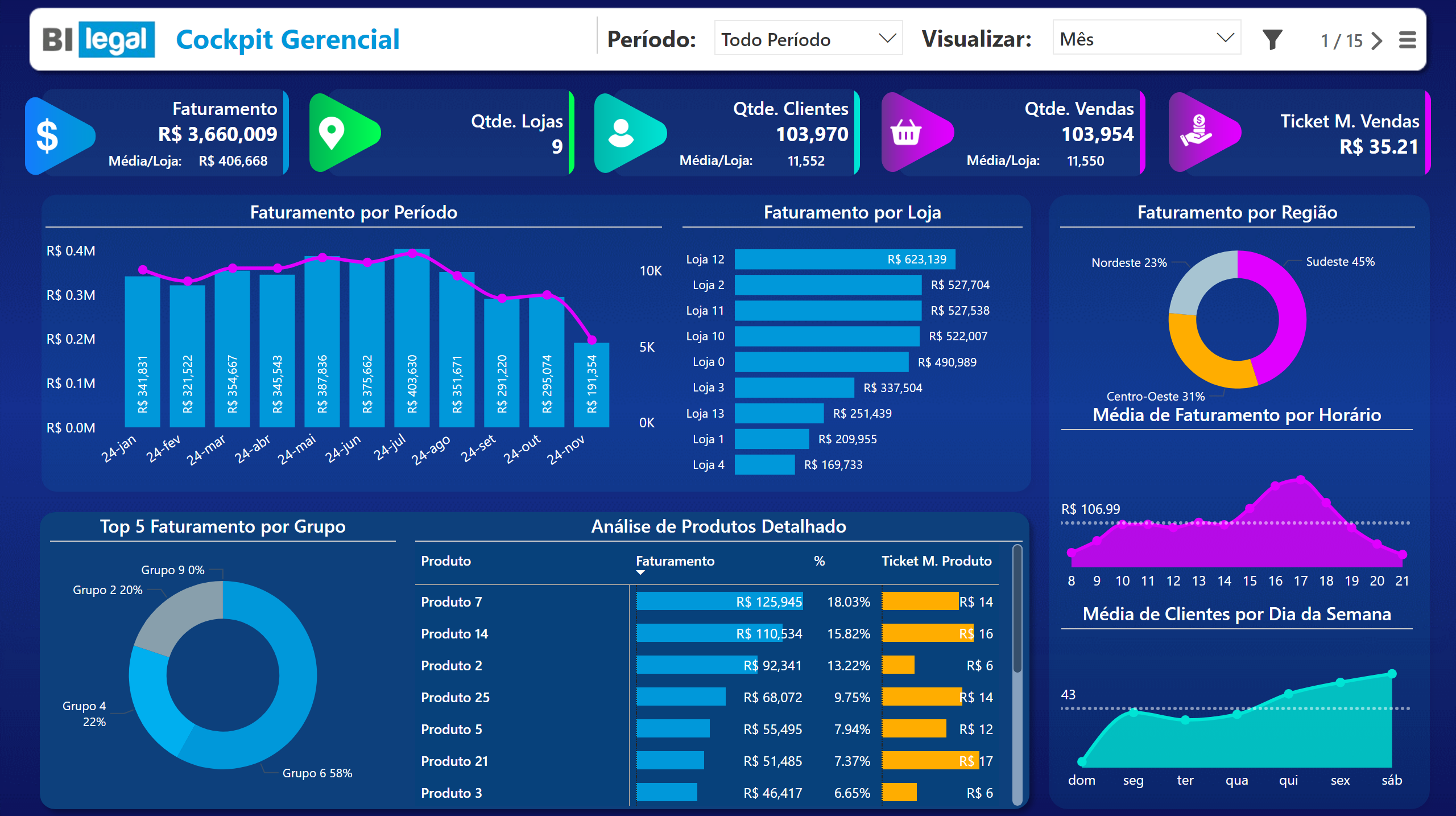This screenshot has width=1456, height=816.
Task: Select the Loja 12 bar
Action: [844, 259]
